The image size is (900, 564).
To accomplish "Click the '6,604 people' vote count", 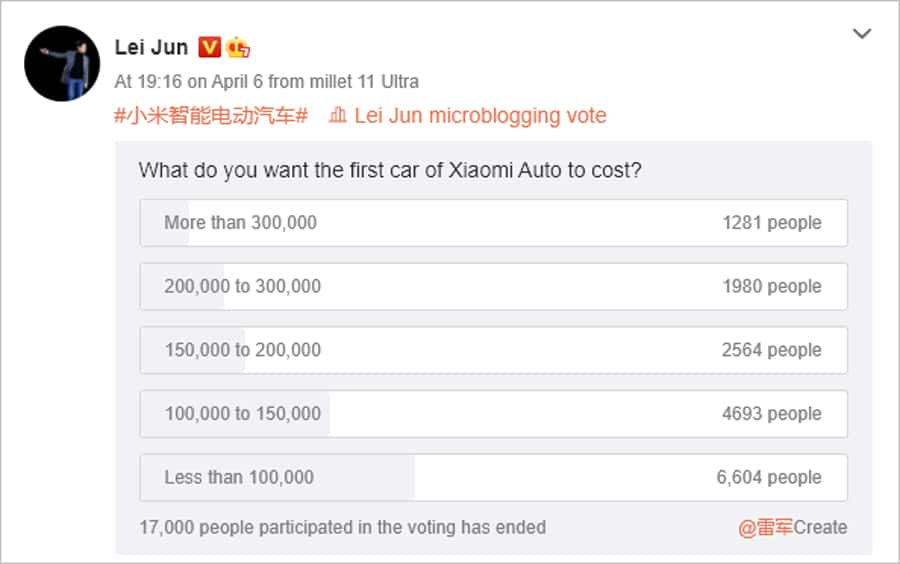I will point(769,478).
